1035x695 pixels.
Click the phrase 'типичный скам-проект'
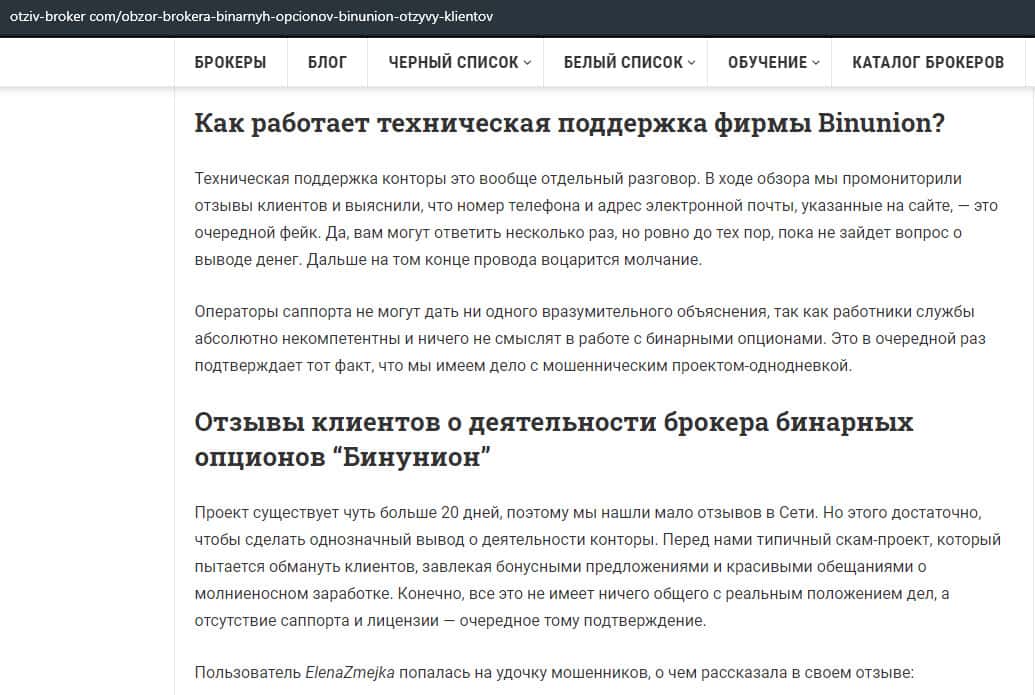click(844, 540)
